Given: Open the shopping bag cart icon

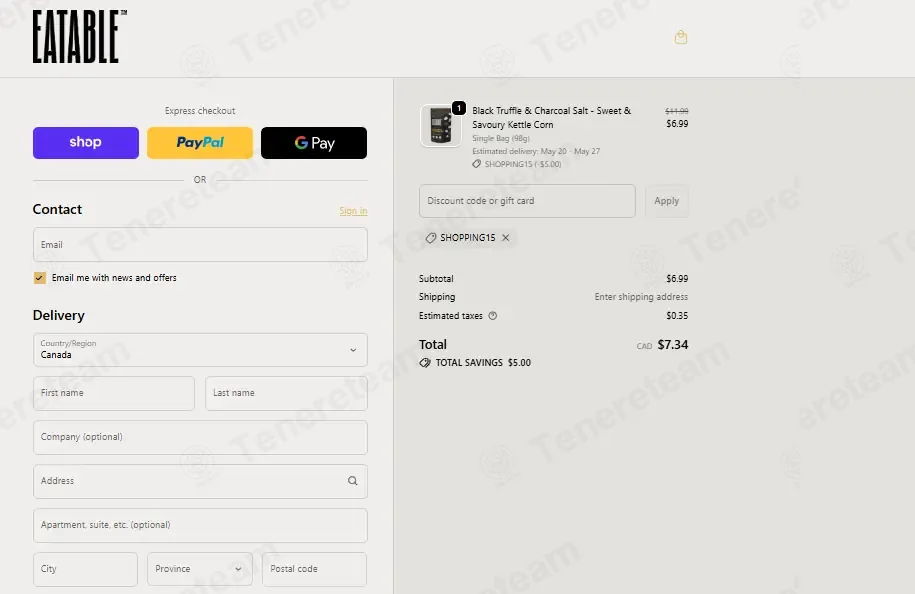Looking at the screenshot, I should pyautogui.click(x=680, y=37).
